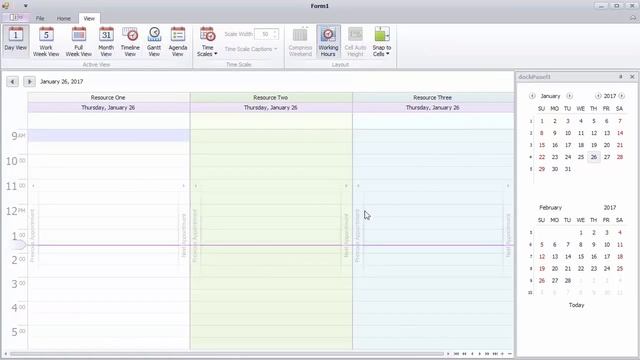This screenshot has width=640, height=360.
Task: Increase visible resources with plus icon
Action: [x=502, y=354]
